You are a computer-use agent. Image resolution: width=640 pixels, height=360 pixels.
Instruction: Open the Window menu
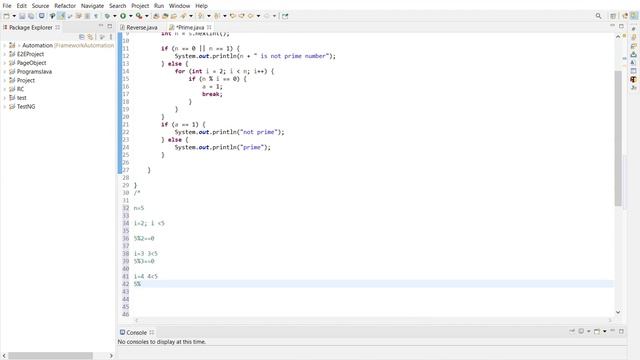(179, 6)
